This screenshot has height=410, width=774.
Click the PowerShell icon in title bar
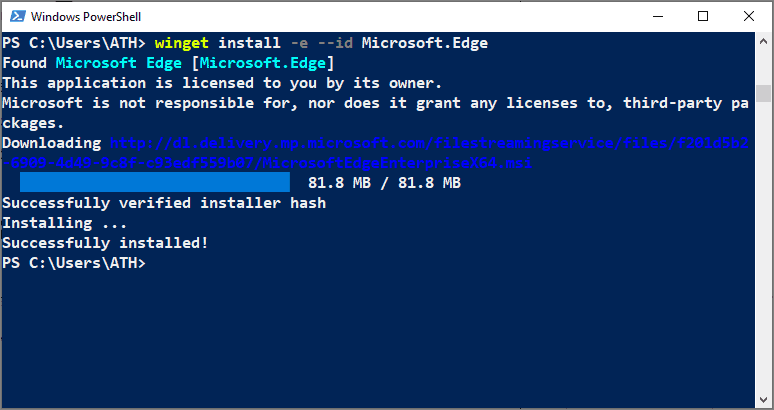[x=18, y=17]
